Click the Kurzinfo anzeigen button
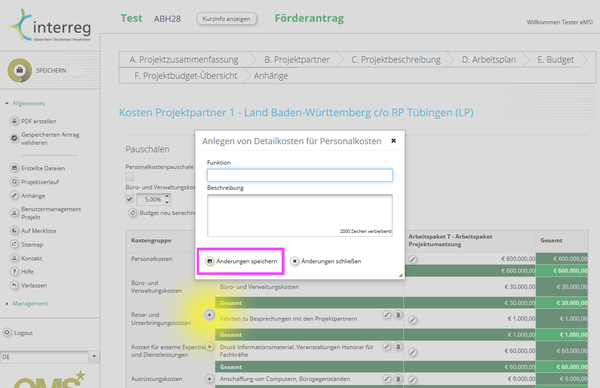Screen dimensions: 600x388 pyautogui.click(x=227, y=19)
